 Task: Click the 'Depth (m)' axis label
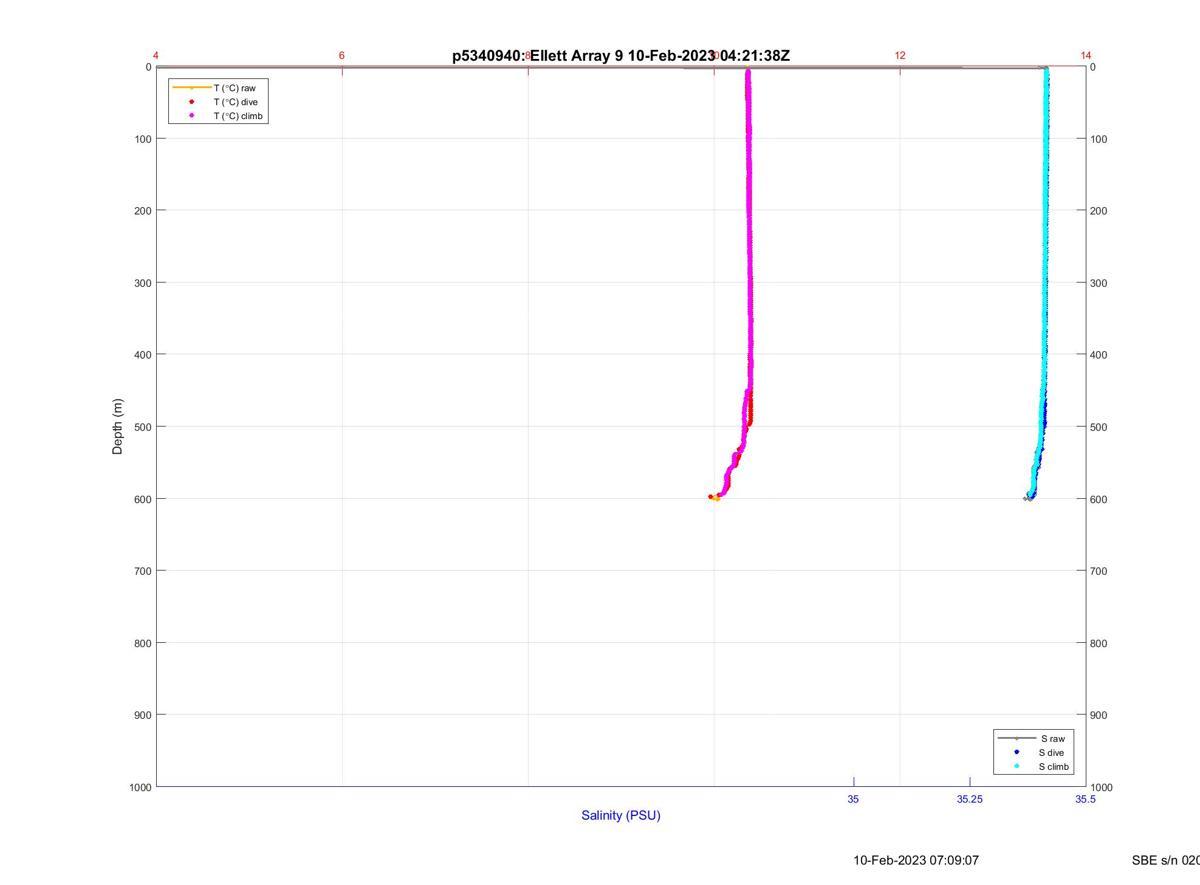point(117,427)
